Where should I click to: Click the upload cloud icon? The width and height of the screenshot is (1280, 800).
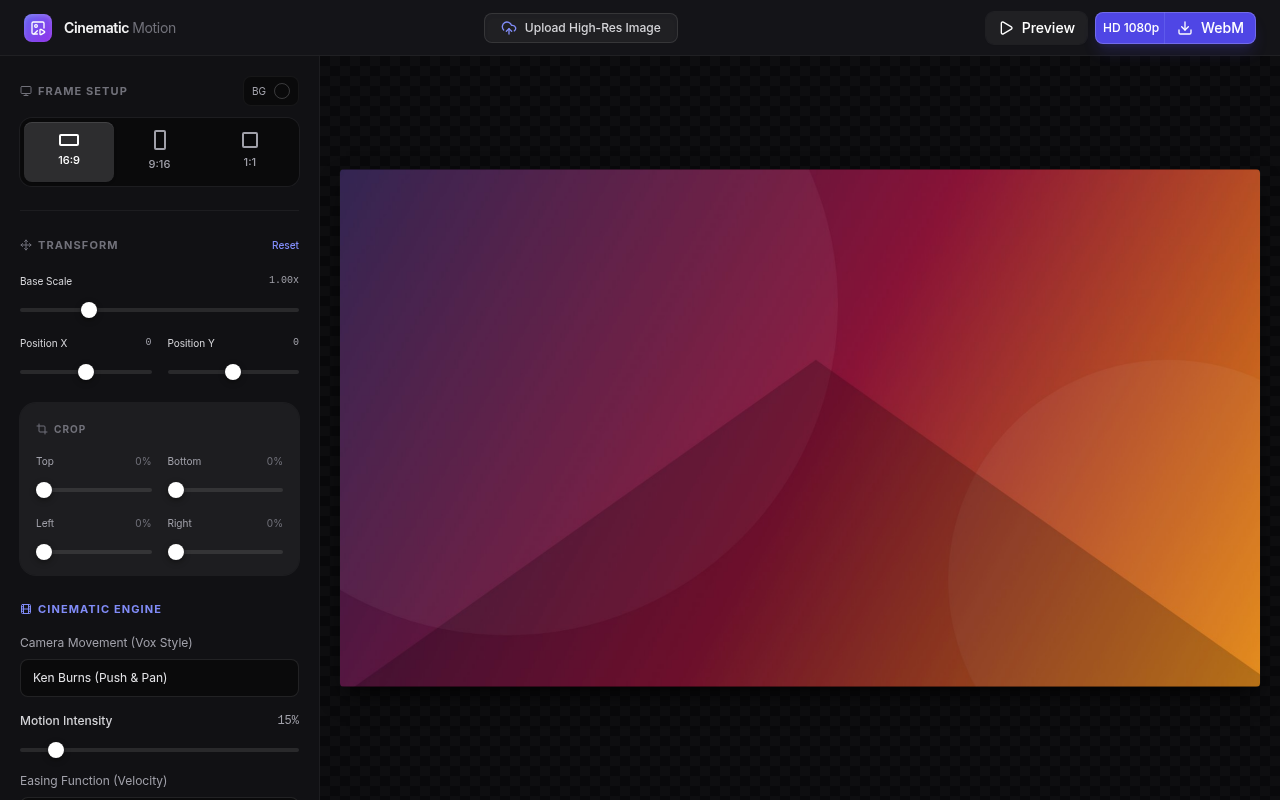point(509,28)
